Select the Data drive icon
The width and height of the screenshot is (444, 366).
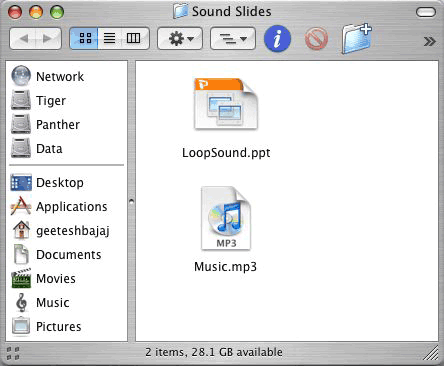point(21,148)
